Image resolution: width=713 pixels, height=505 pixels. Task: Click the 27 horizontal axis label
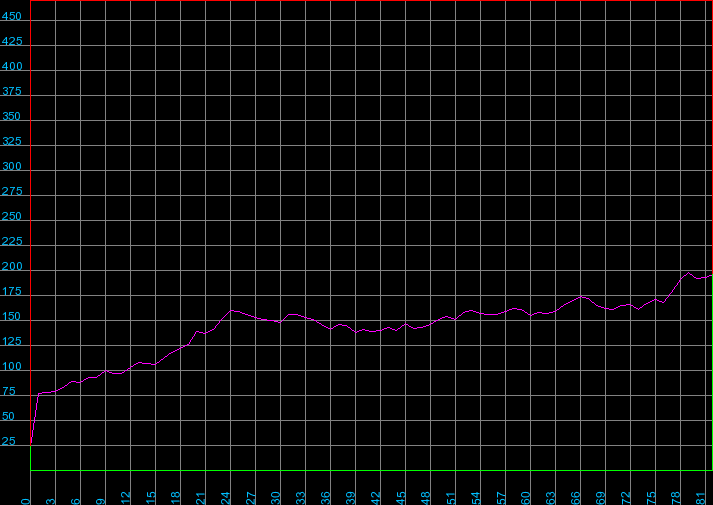tap(251, 498)
